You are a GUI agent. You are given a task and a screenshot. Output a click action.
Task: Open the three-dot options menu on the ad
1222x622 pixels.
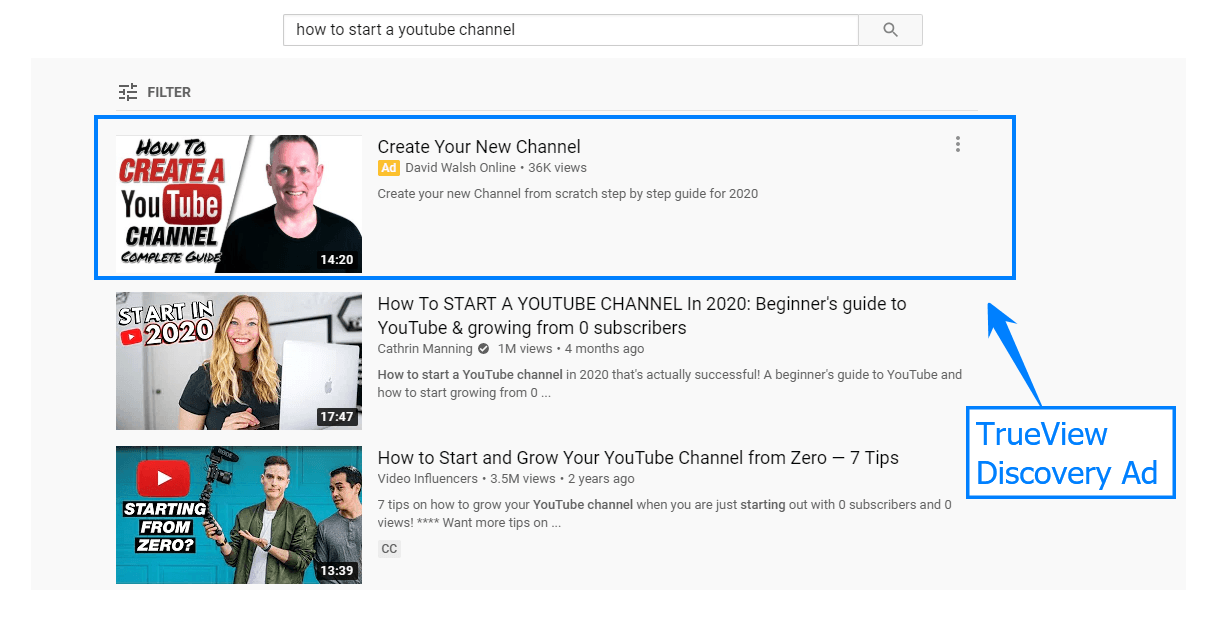pyautogui.click(x=957, y=144)
